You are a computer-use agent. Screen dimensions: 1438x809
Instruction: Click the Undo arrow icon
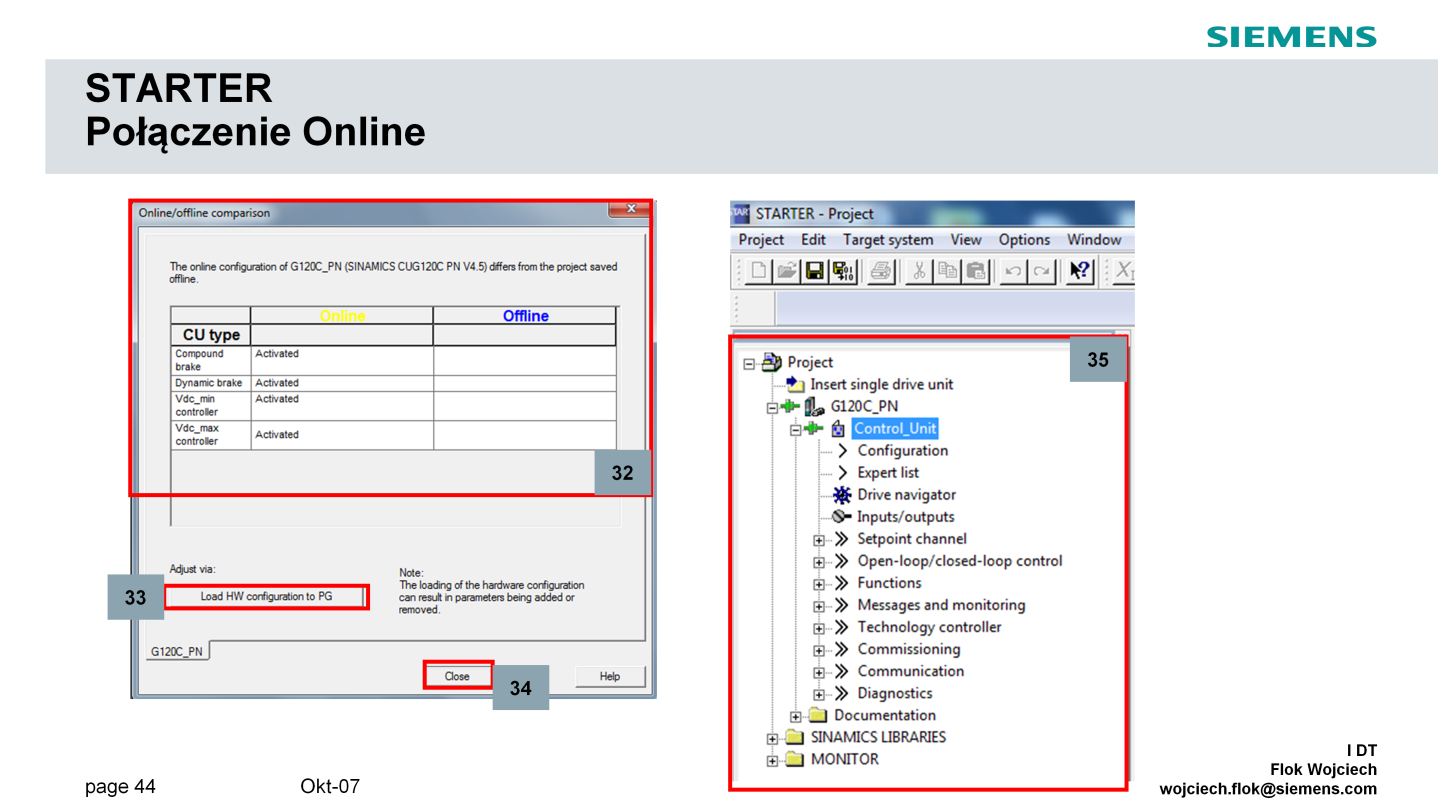pyautogui.click(x=1014, y=270)
